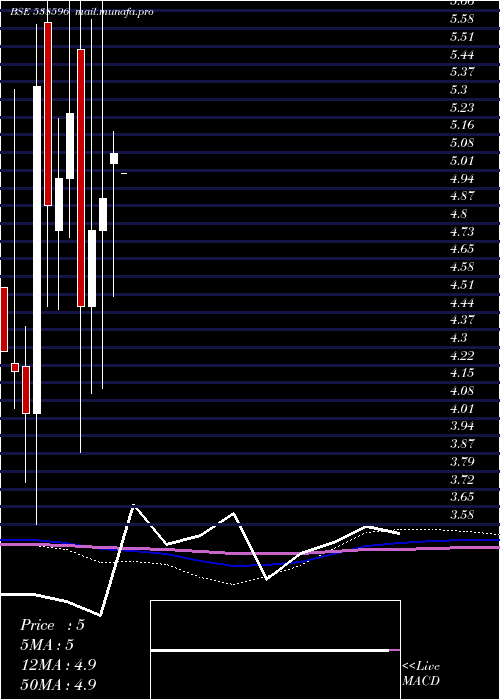Click the 4.94 axis value

462,179
